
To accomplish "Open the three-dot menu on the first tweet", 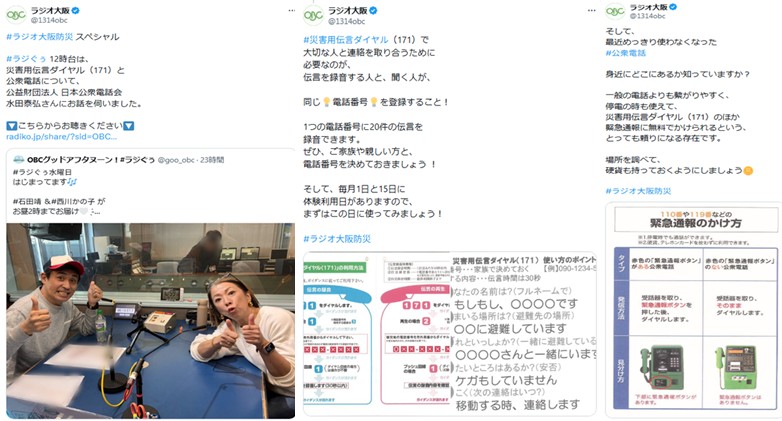I will [291, 10].
